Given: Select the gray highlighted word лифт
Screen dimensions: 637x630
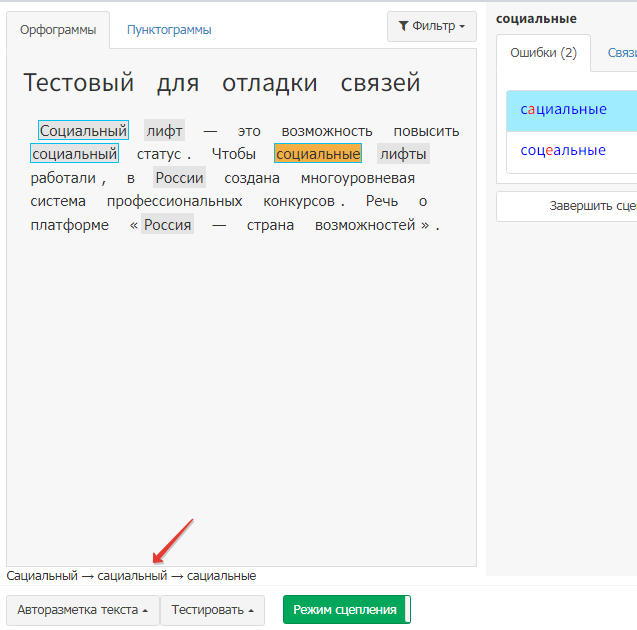Looking at the screenshot, I should tap(164, 131).
